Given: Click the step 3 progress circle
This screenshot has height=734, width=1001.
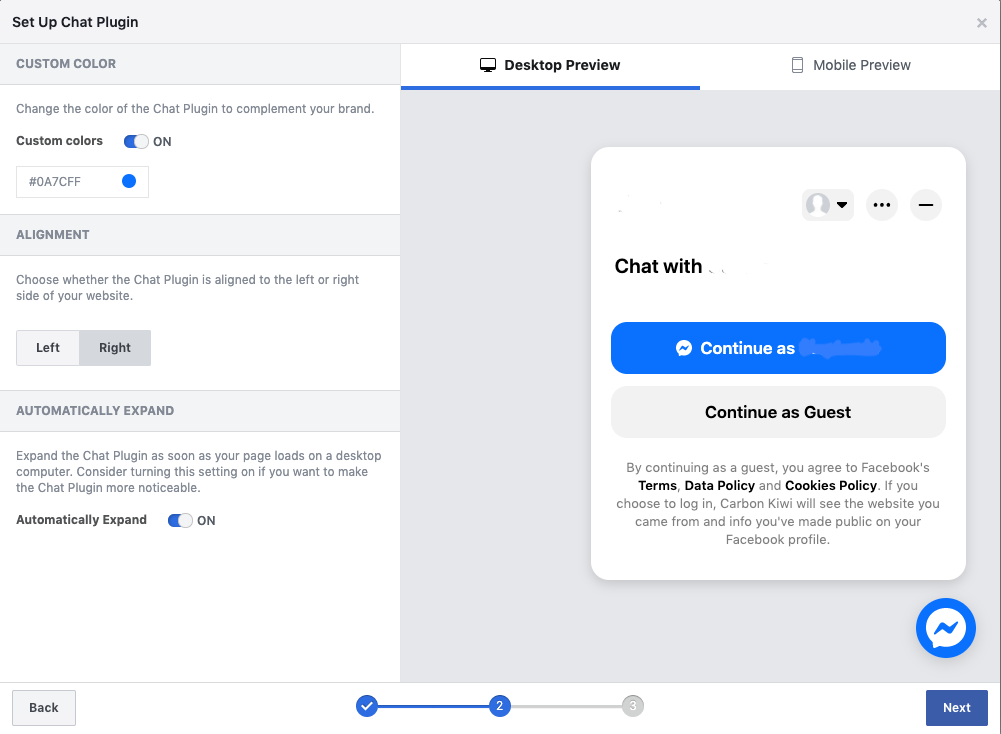Looking at the screenshot, I should (633, 706).
